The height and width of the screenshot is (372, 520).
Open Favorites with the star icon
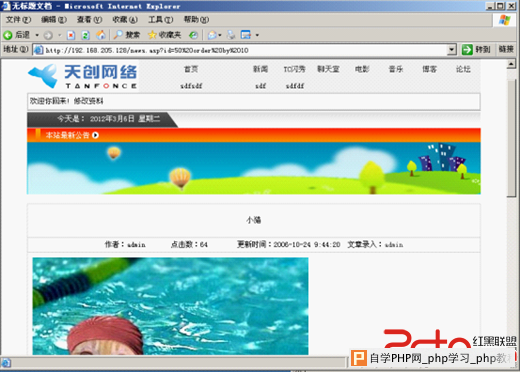tap(152, 35)
